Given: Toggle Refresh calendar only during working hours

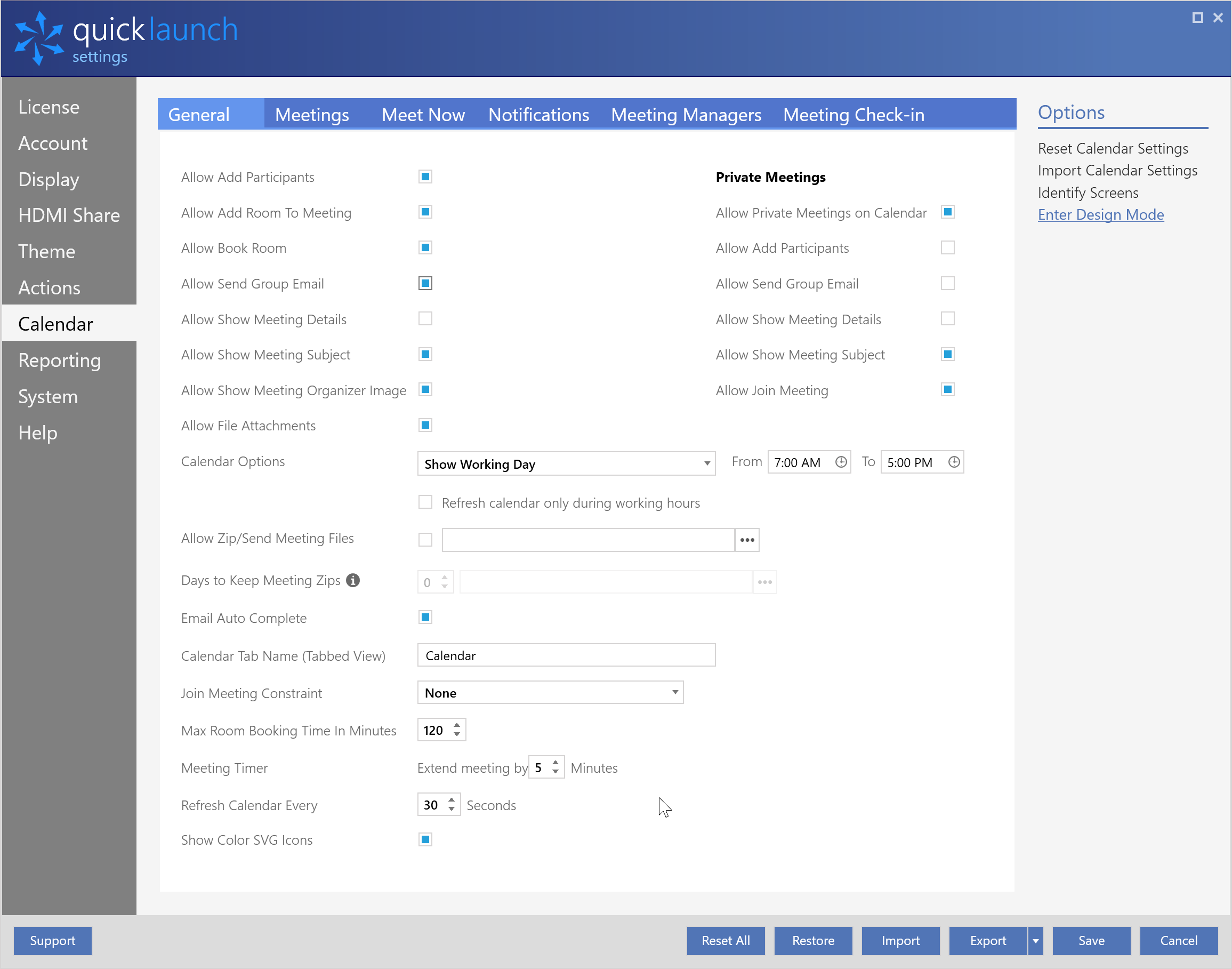Looking at the screenshot, I should click(x=425, y=503).
